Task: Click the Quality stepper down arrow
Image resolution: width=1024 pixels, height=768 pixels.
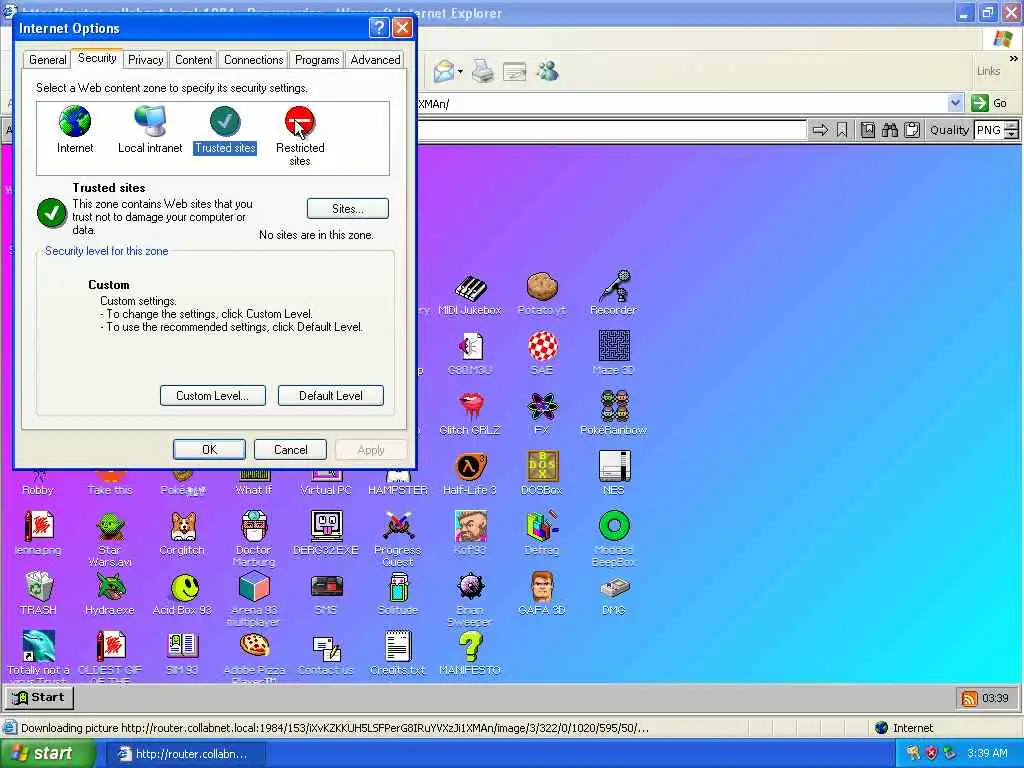Action: pos(1012,135)
